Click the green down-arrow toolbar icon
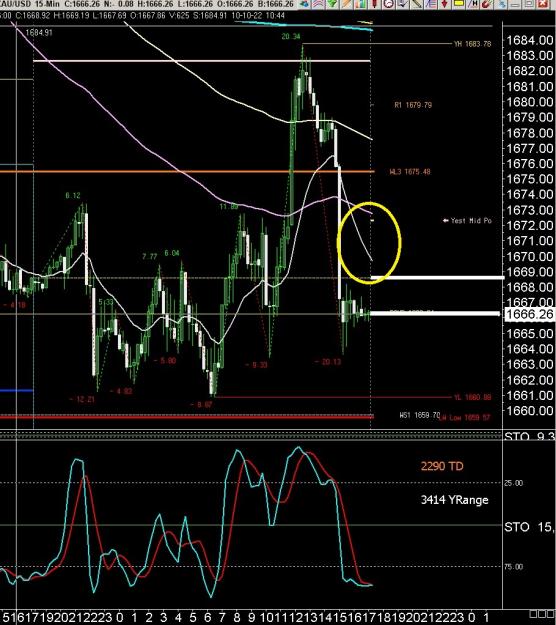This screenshot has height=625, width=556. pos(332,4)
